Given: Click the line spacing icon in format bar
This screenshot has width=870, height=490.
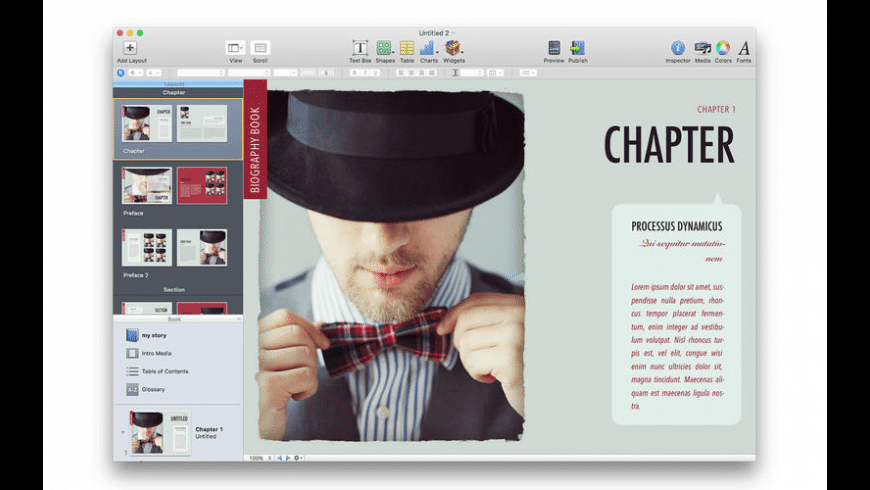Looking at the screenshot, I should point(456,73).
